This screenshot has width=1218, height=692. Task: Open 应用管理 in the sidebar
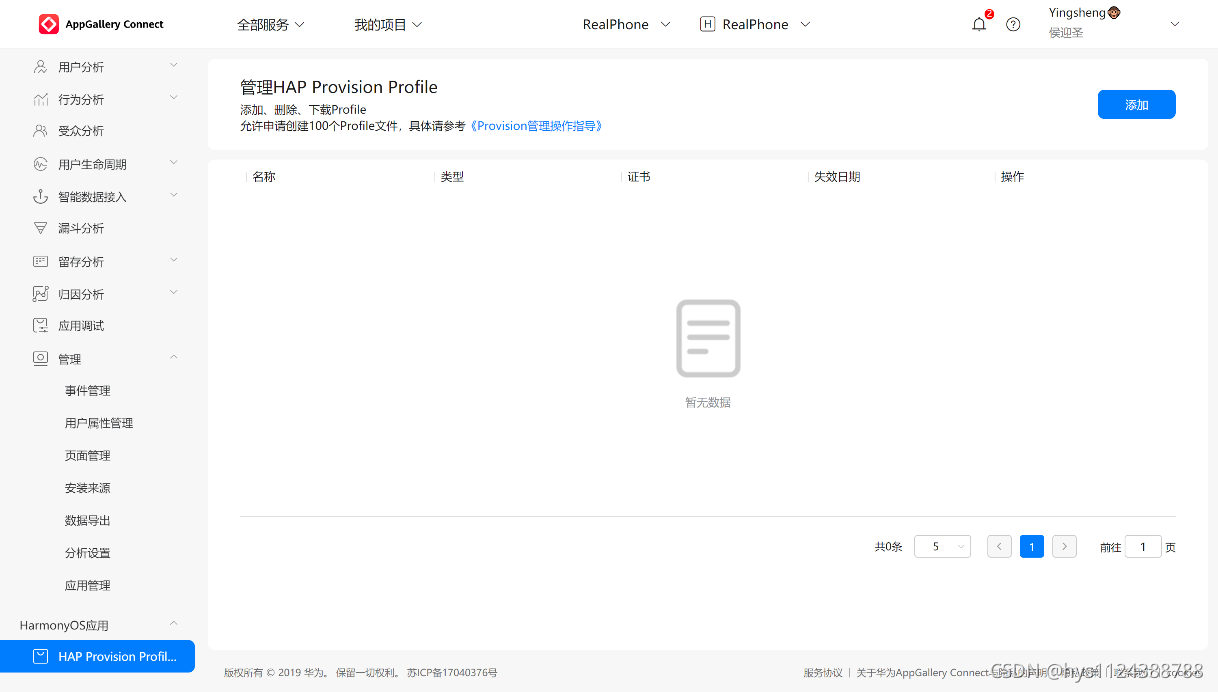(88, 586)
